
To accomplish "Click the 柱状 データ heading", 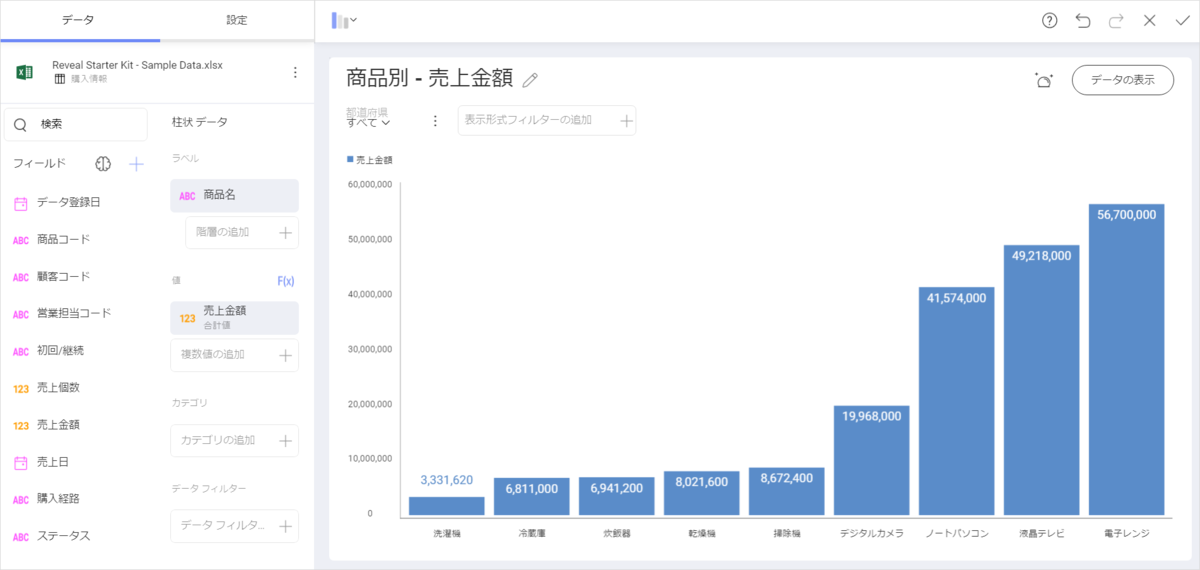I will (x=200, y=122).
